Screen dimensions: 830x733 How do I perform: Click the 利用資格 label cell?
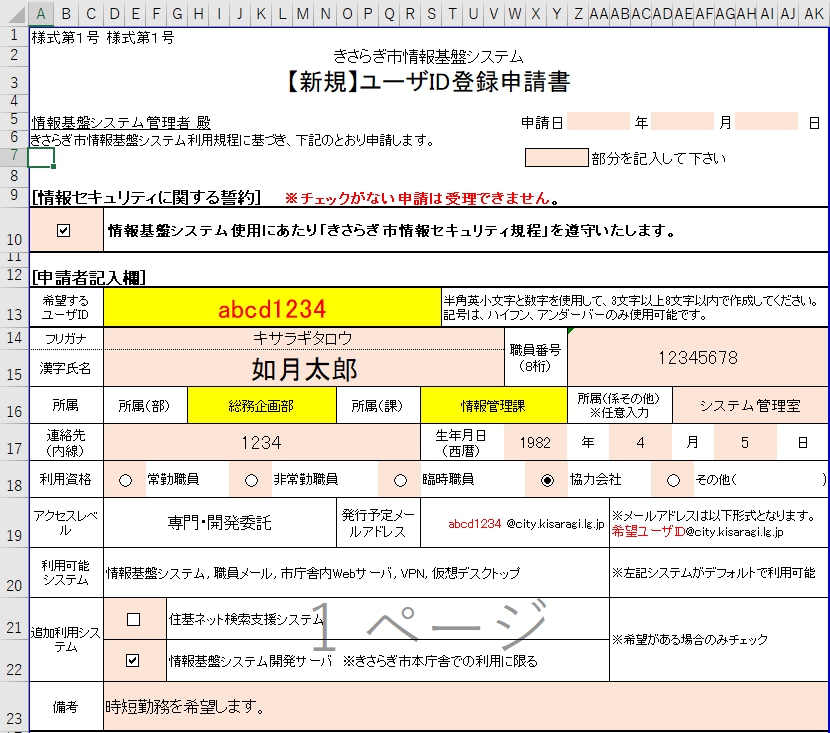pos(66,479)
